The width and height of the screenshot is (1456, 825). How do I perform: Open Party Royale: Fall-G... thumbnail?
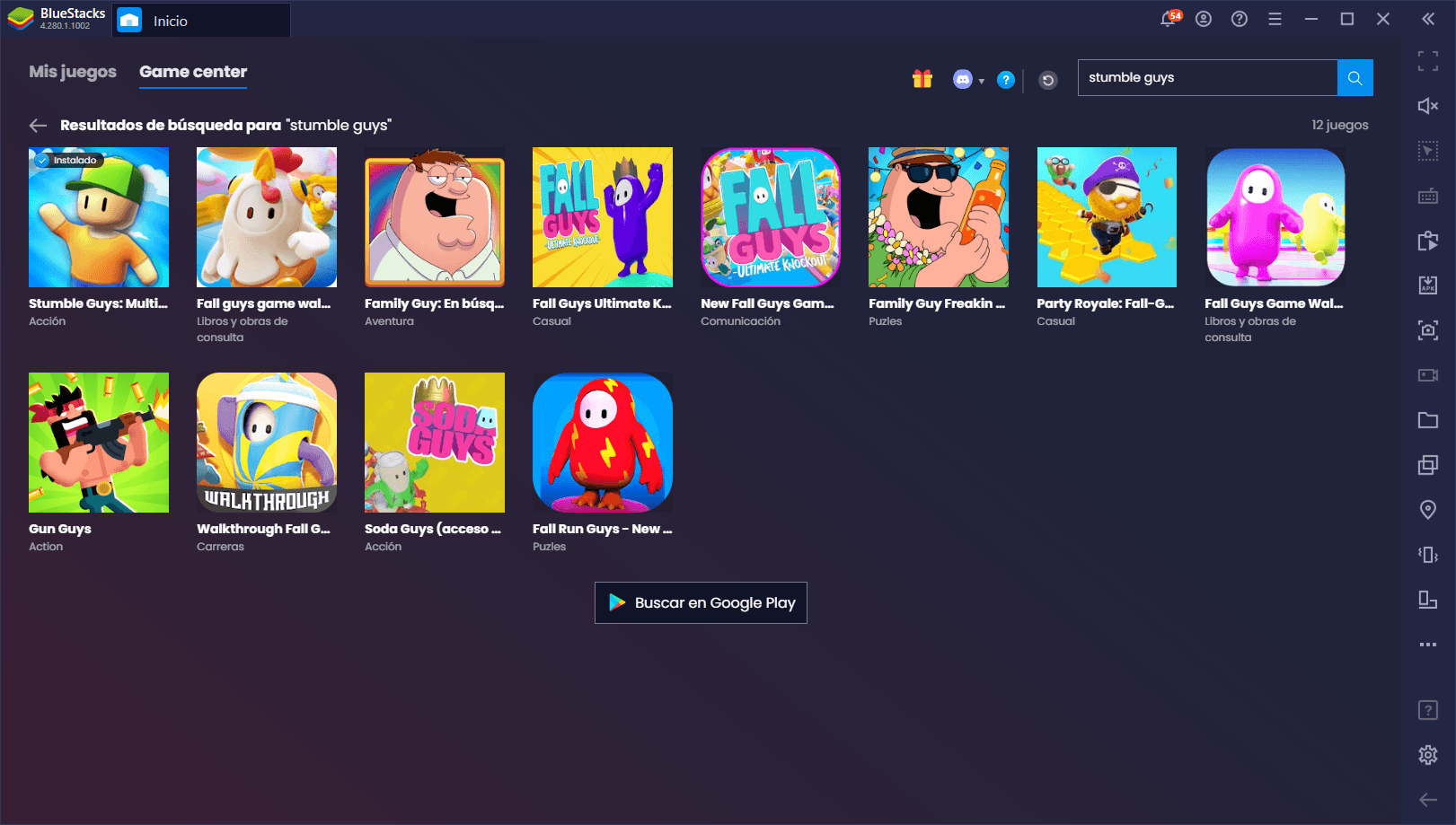point(1107,217)
